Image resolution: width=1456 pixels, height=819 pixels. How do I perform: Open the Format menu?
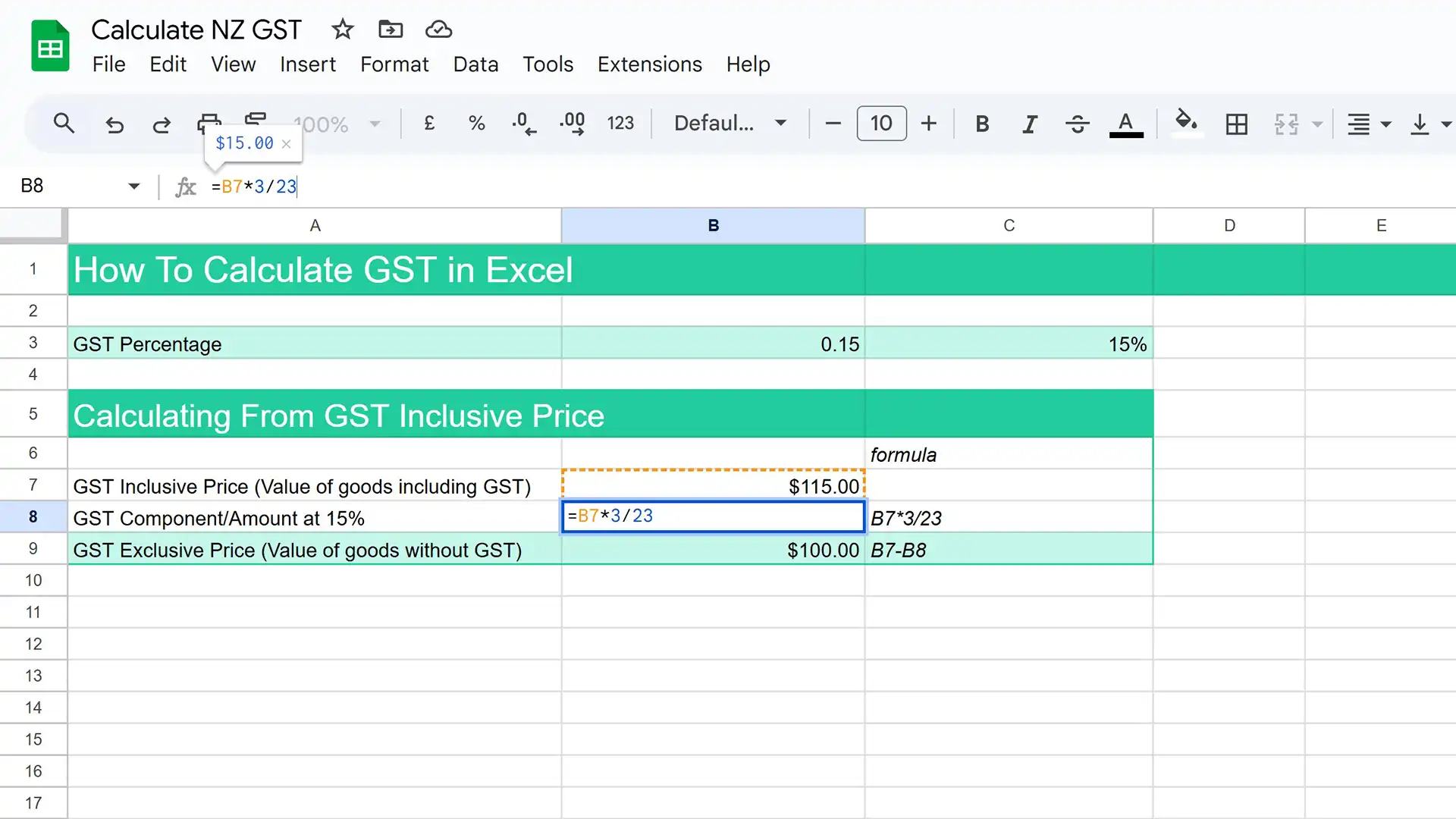[394, 64]
